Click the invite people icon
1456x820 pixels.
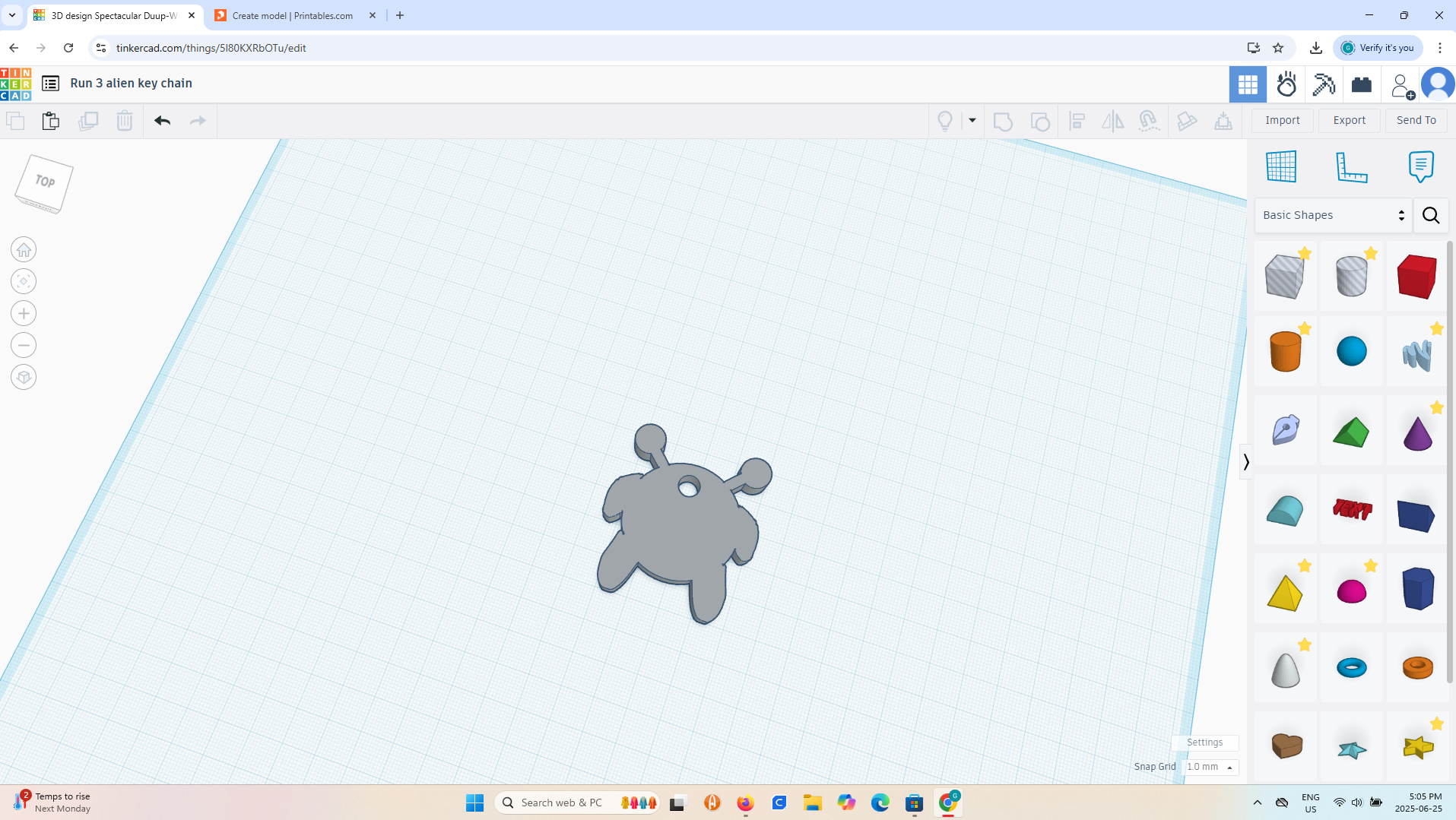[1401, 85]
